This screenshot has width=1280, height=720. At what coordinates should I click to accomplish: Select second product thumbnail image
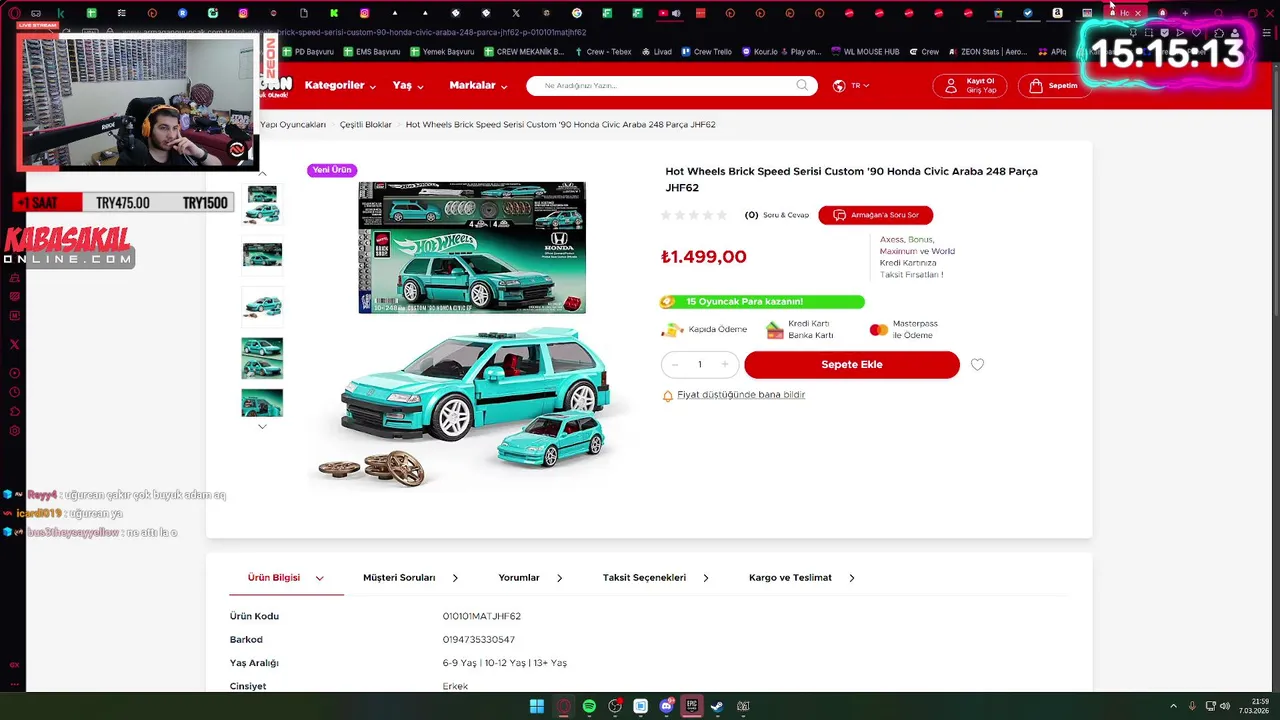click(x=262, y=256)
